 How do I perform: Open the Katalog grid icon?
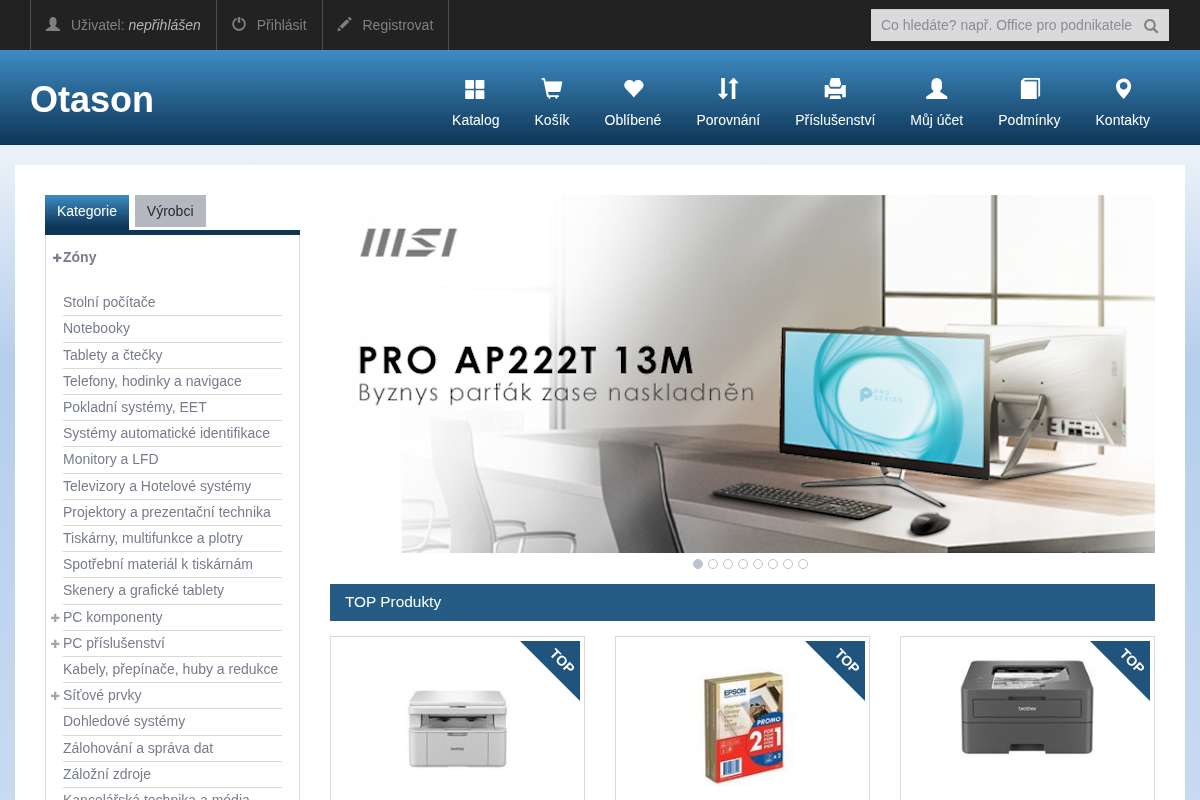click(x=475, y=89)
